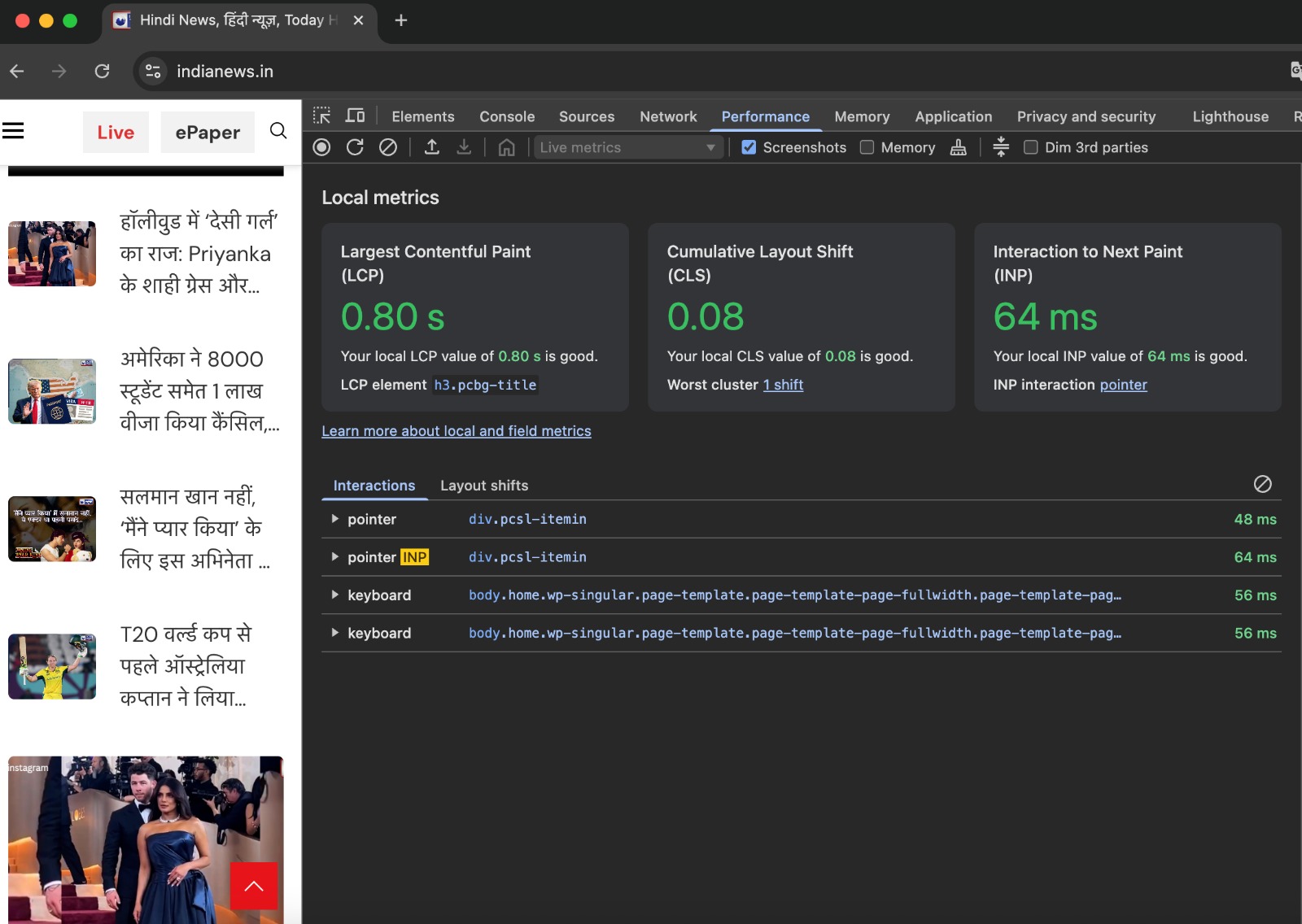Expand the pointer INP interaction row
1302x924 pixels.
334,557
